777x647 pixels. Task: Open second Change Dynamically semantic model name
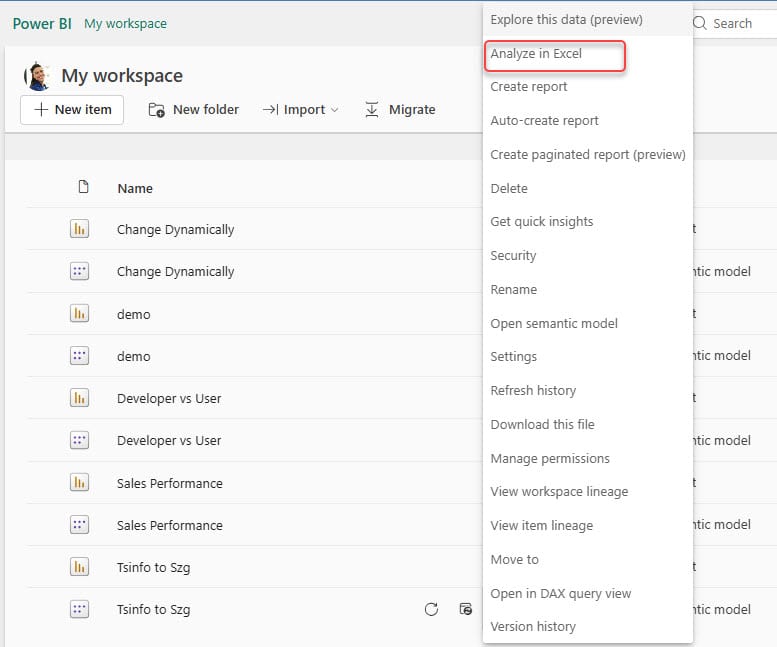coord(175,271)
